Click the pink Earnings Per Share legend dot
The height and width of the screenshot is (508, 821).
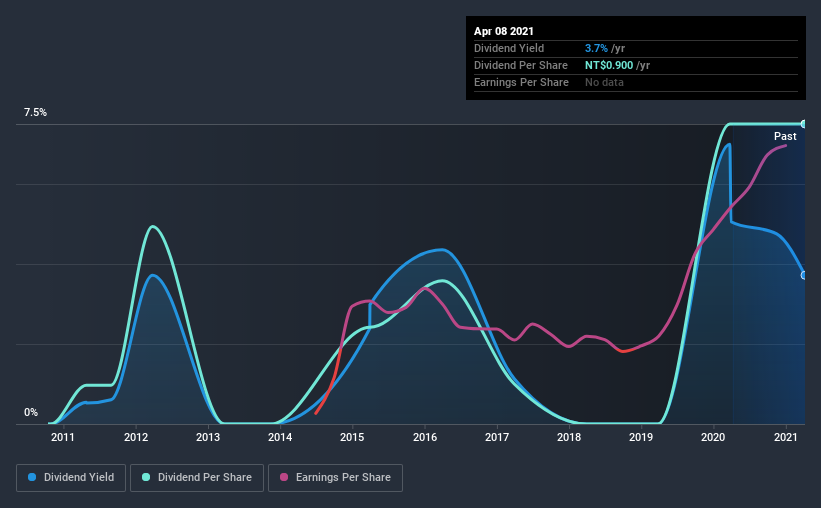click(284, 477)
